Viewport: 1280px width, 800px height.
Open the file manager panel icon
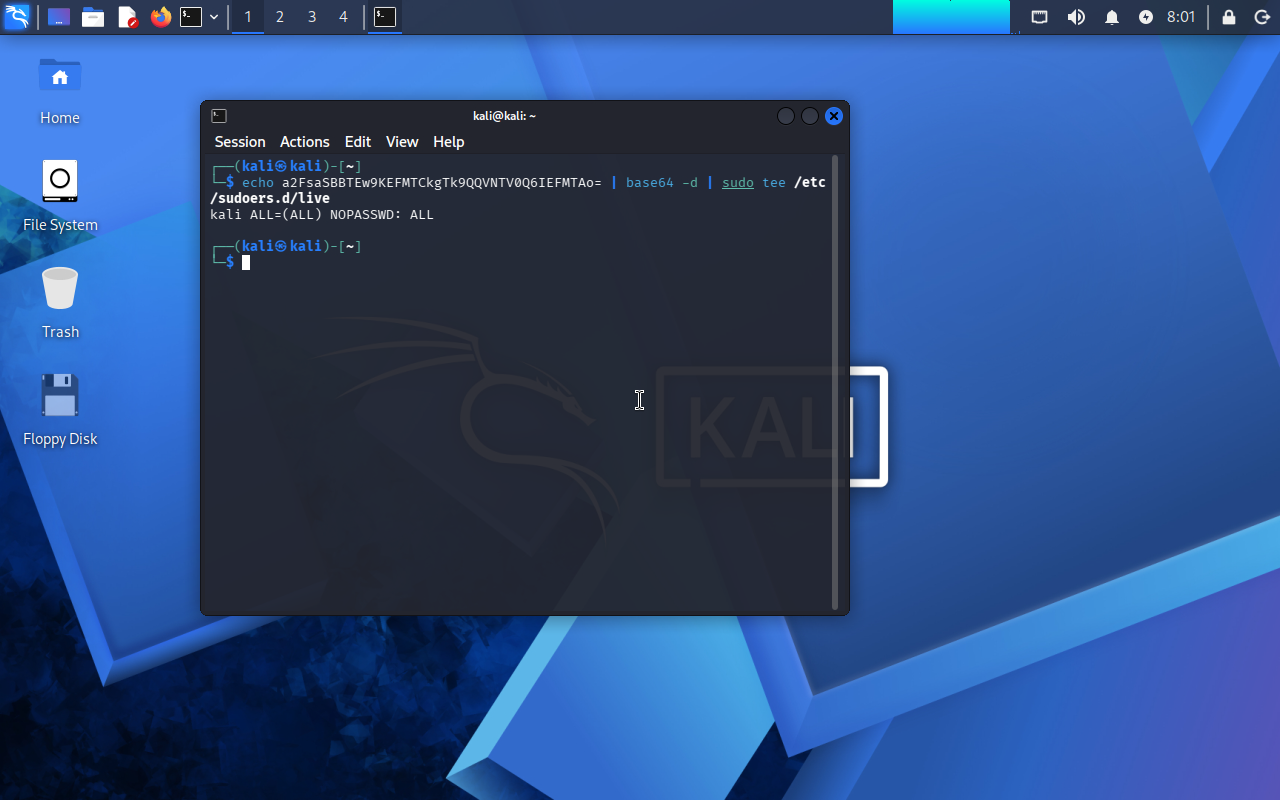(93, 17)
